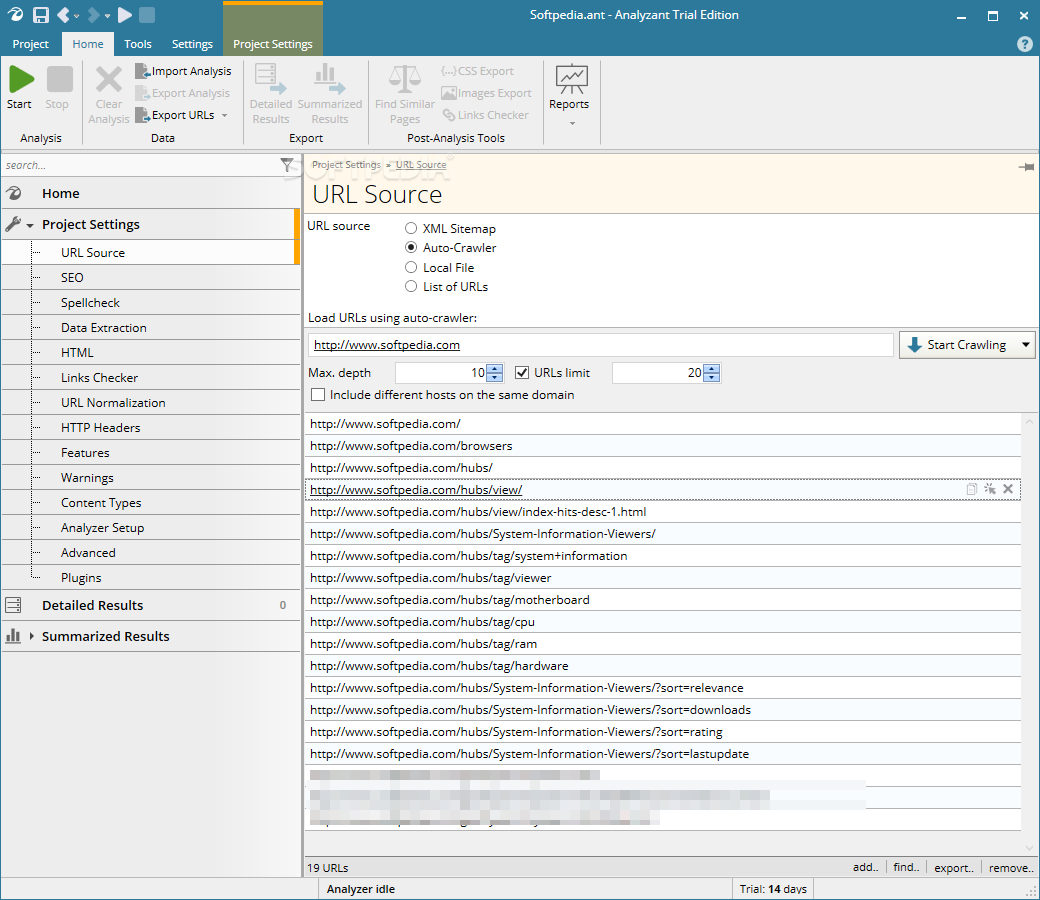Select the Auto-Crawler radio button

[411, 247]
